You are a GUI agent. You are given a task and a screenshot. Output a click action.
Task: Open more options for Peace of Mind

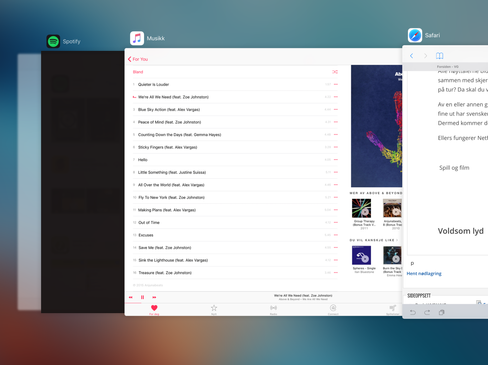[336, 122]
